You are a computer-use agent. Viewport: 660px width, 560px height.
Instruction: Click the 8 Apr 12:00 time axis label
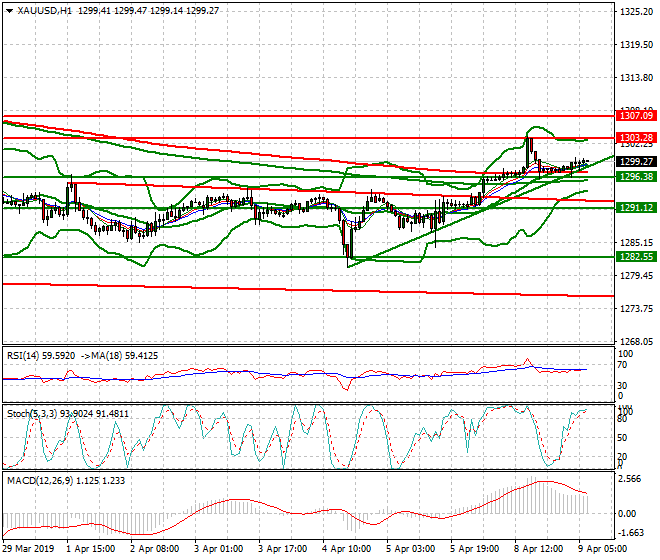(x=538, y=549)
